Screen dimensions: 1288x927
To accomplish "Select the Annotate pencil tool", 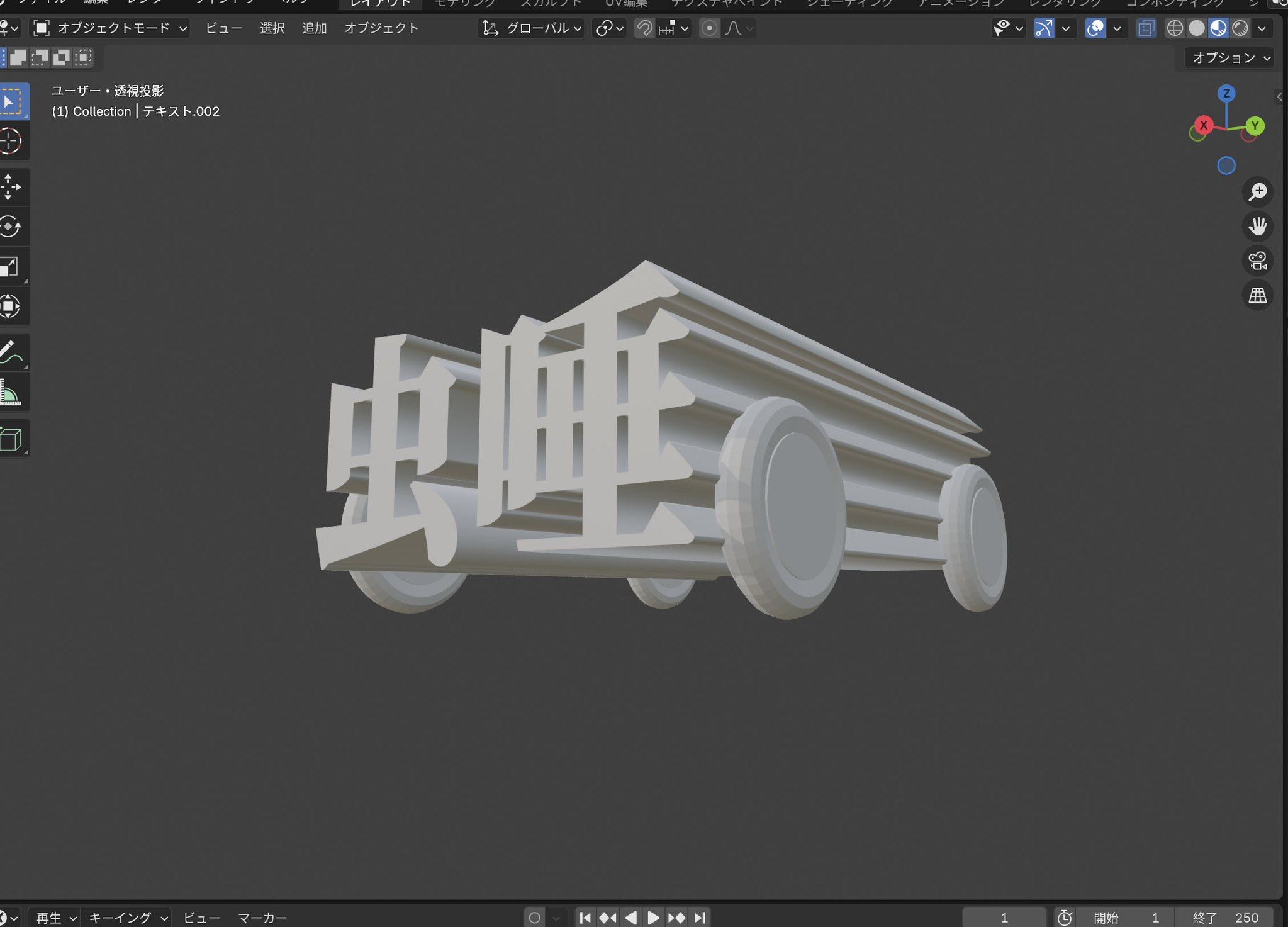I will coord(10,352).
